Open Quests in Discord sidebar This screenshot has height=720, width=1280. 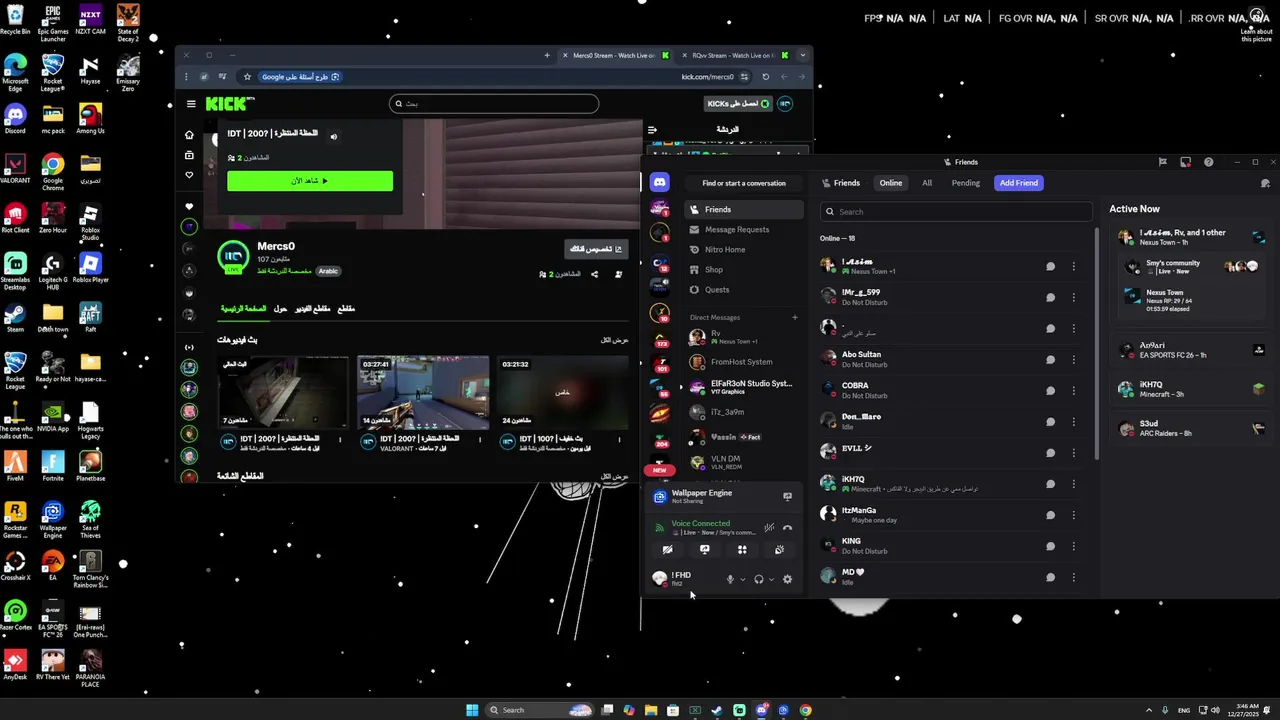(744, 290)
